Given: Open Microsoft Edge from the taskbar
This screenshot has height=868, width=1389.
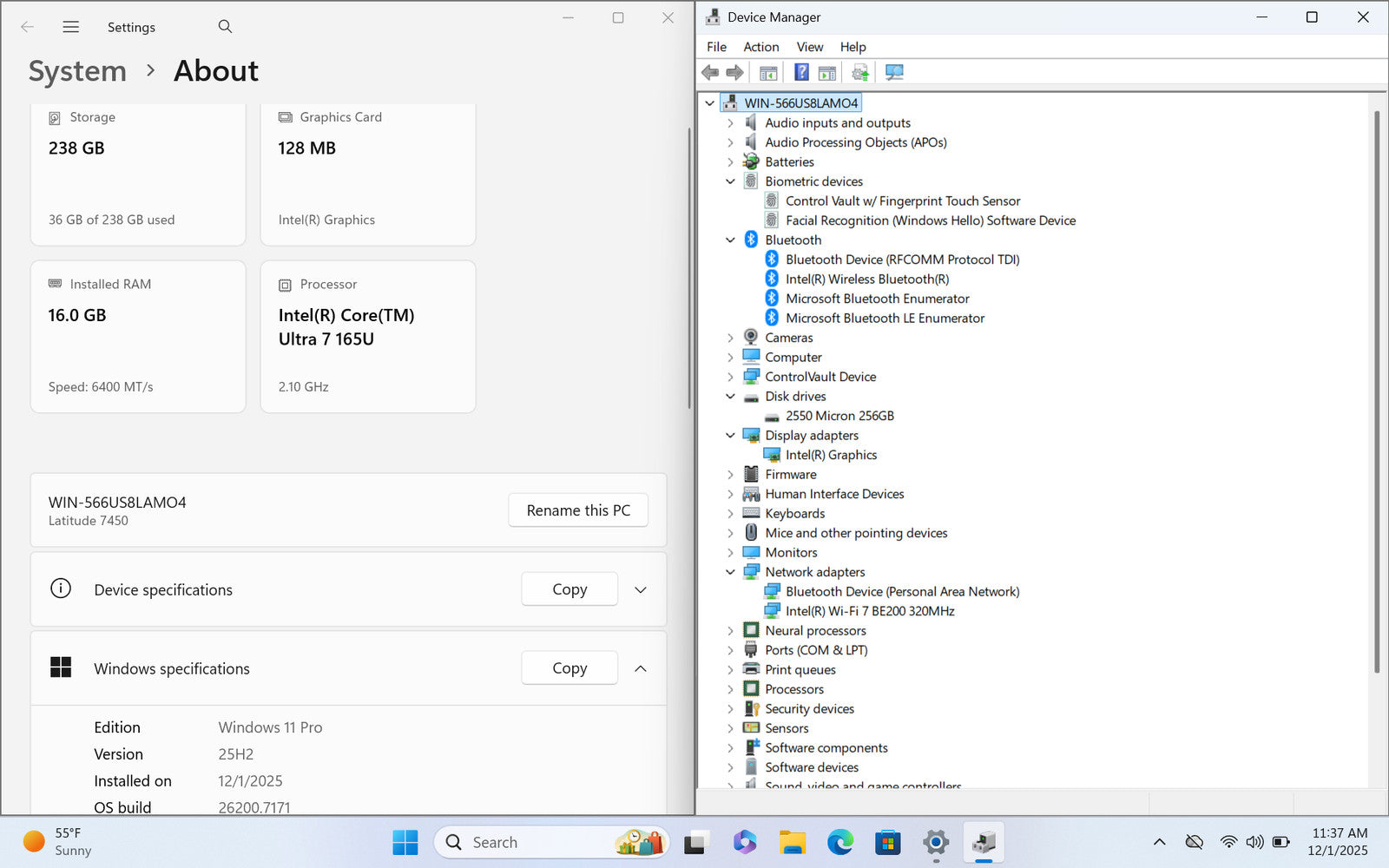Looking at the screenshot, I should click(x=839, y=842).
